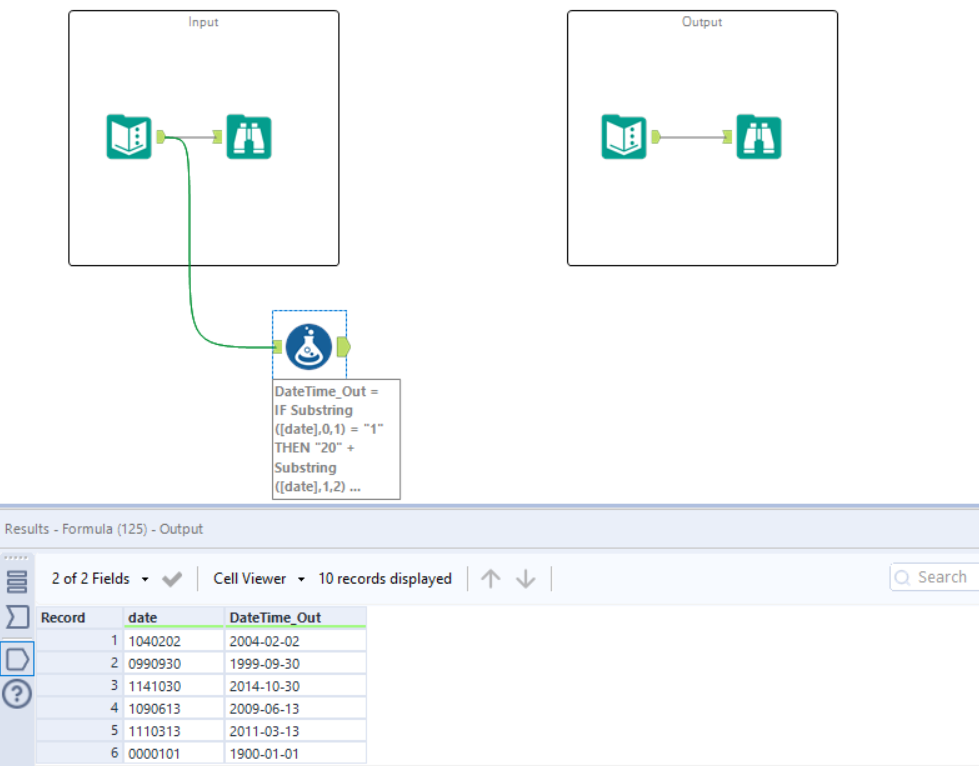
Task: Open the Results help icon
Action: click(x=17, y=694)
